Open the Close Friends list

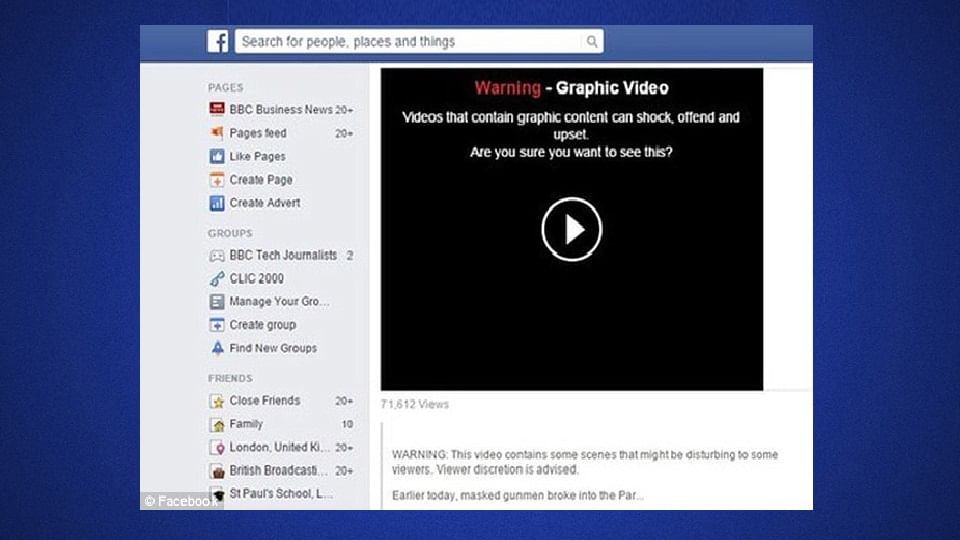(264, 400)
